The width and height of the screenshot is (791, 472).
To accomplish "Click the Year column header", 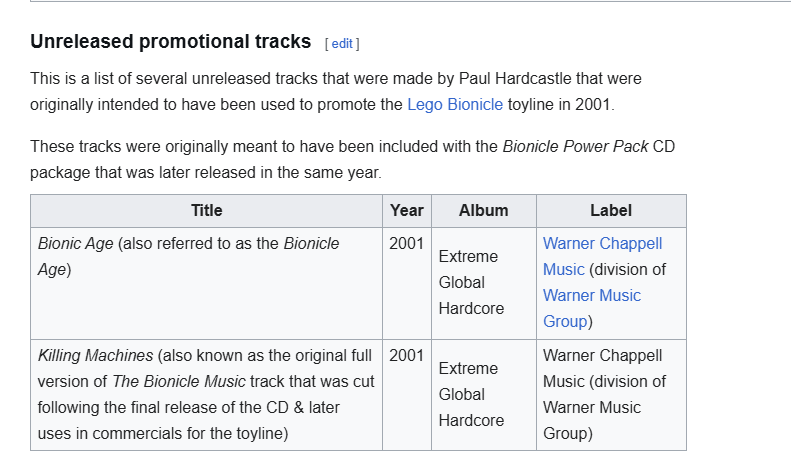I will click(x=407, y=210).
